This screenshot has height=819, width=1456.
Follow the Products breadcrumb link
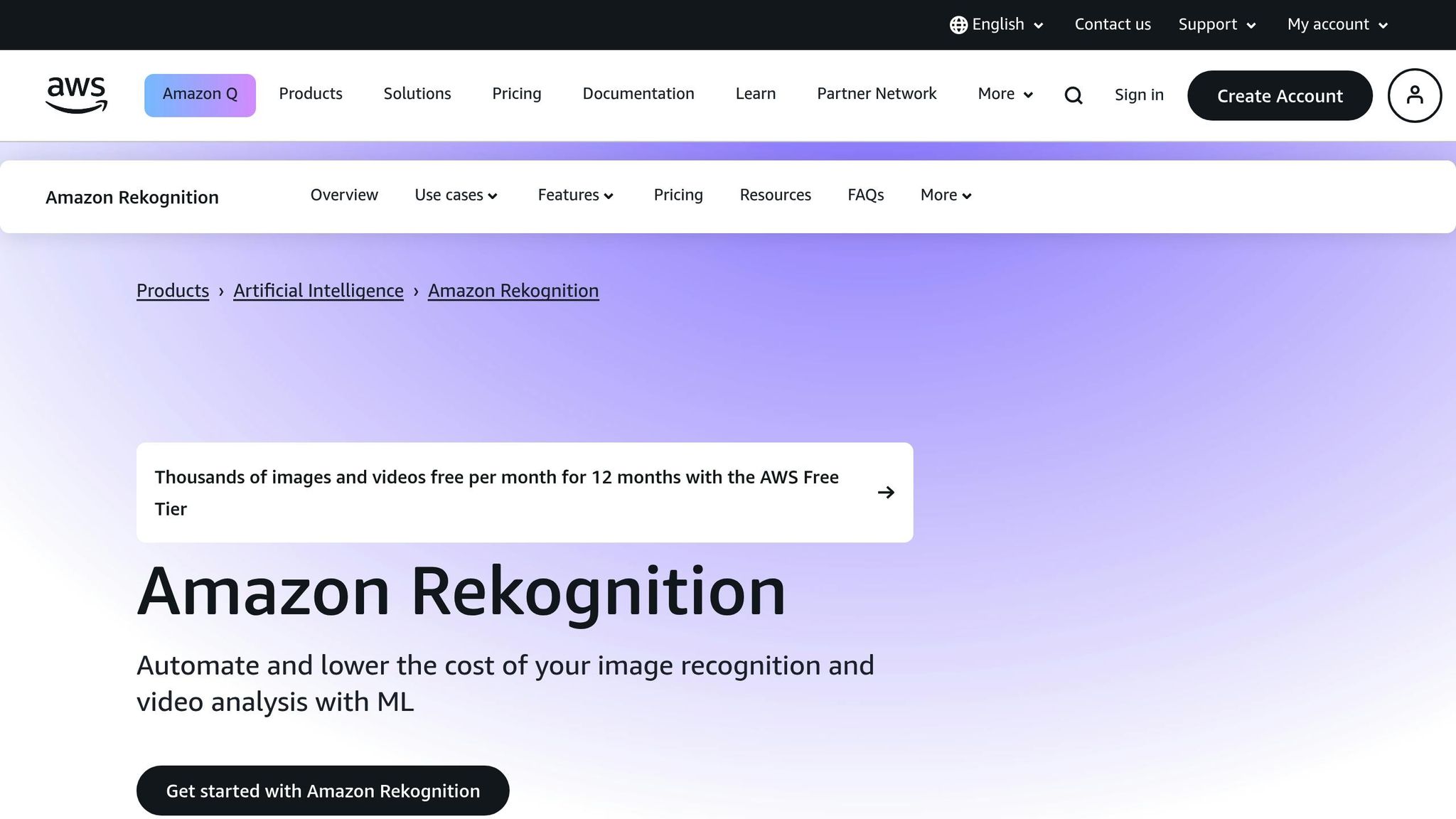coord(173,291)
